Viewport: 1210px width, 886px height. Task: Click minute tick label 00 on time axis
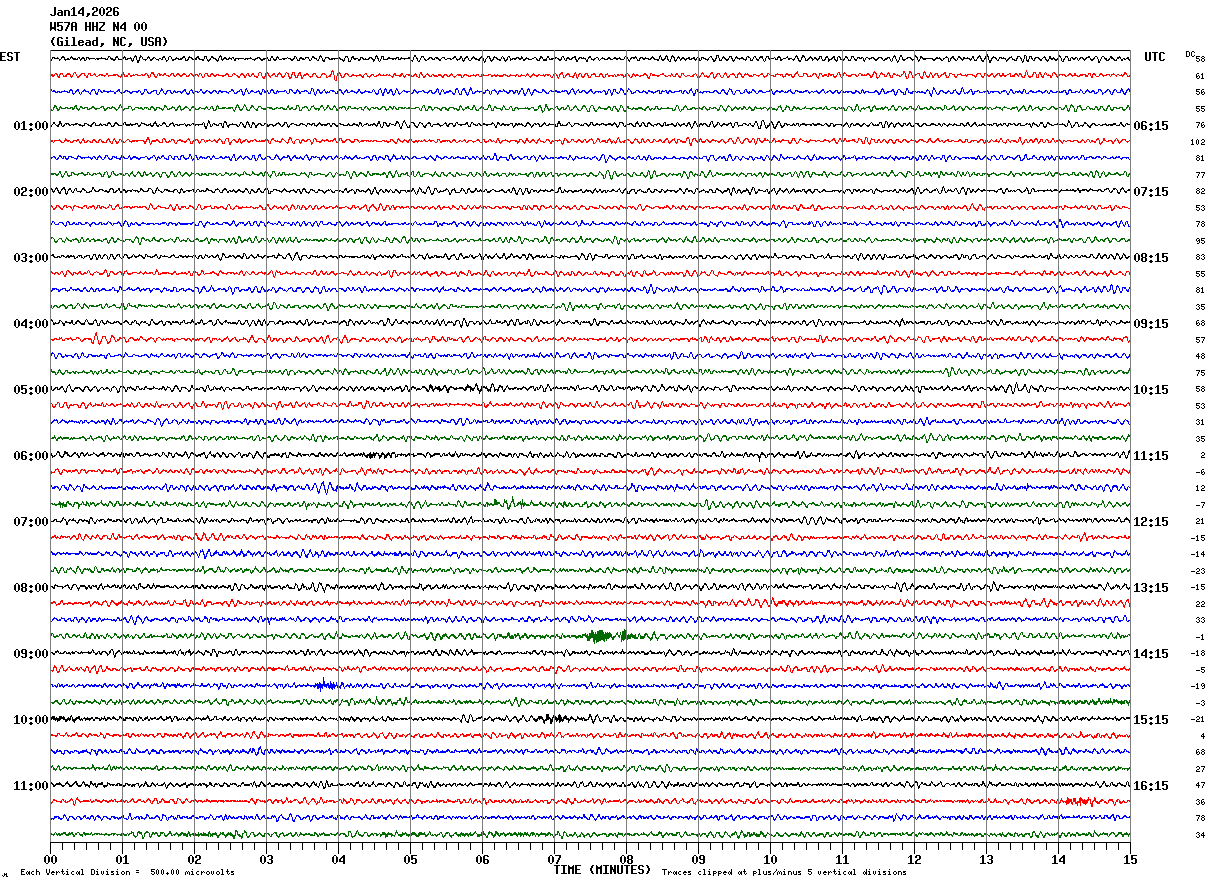(50, 859)
